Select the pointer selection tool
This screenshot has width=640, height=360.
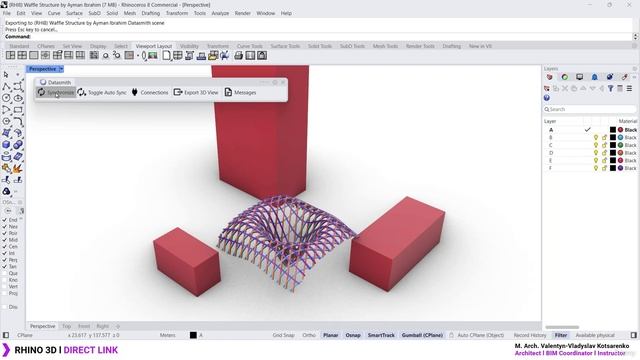(6, 75)
